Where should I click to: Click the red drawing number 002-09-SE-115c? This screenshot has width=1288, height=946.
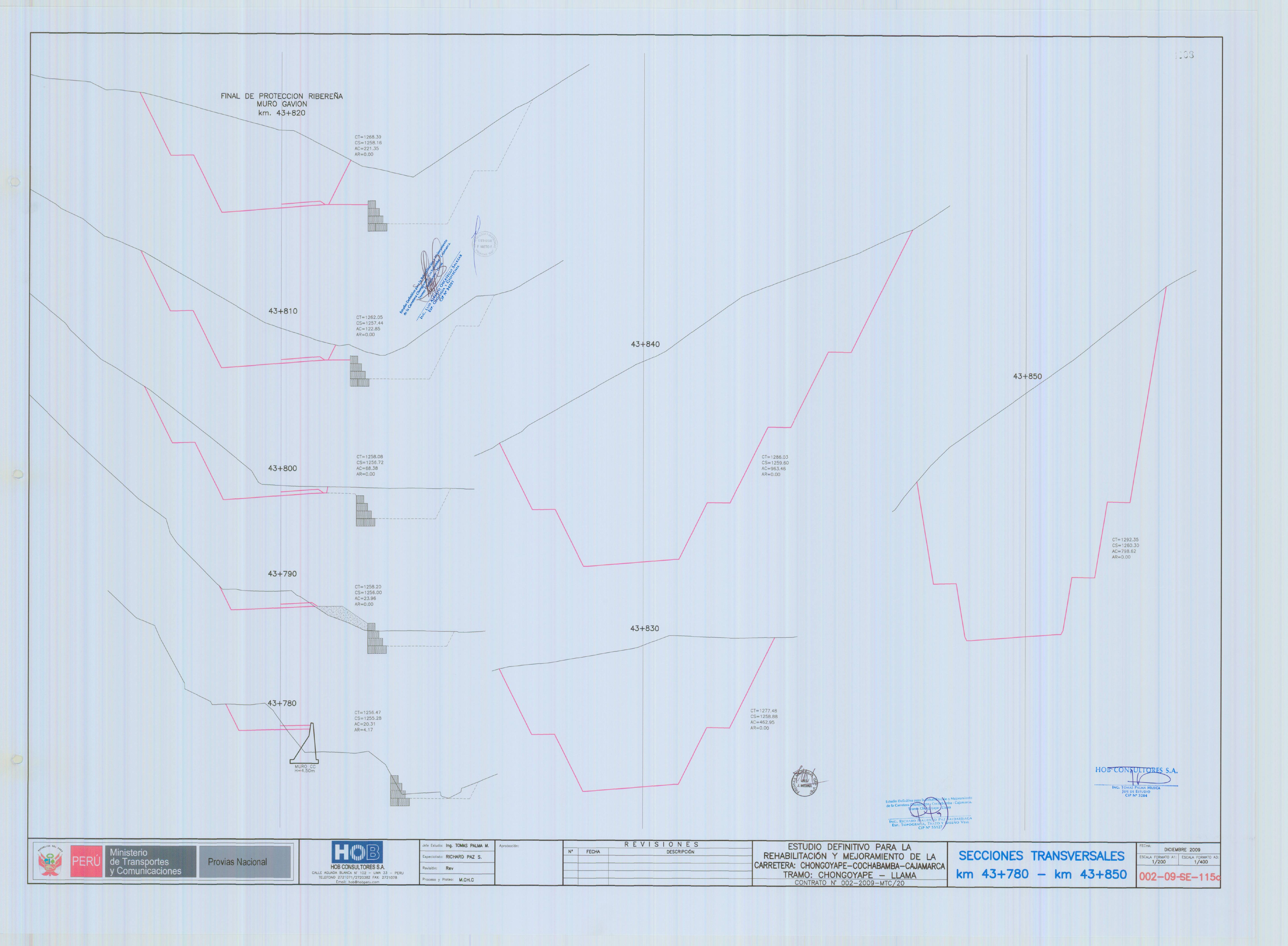[1180, 877]
